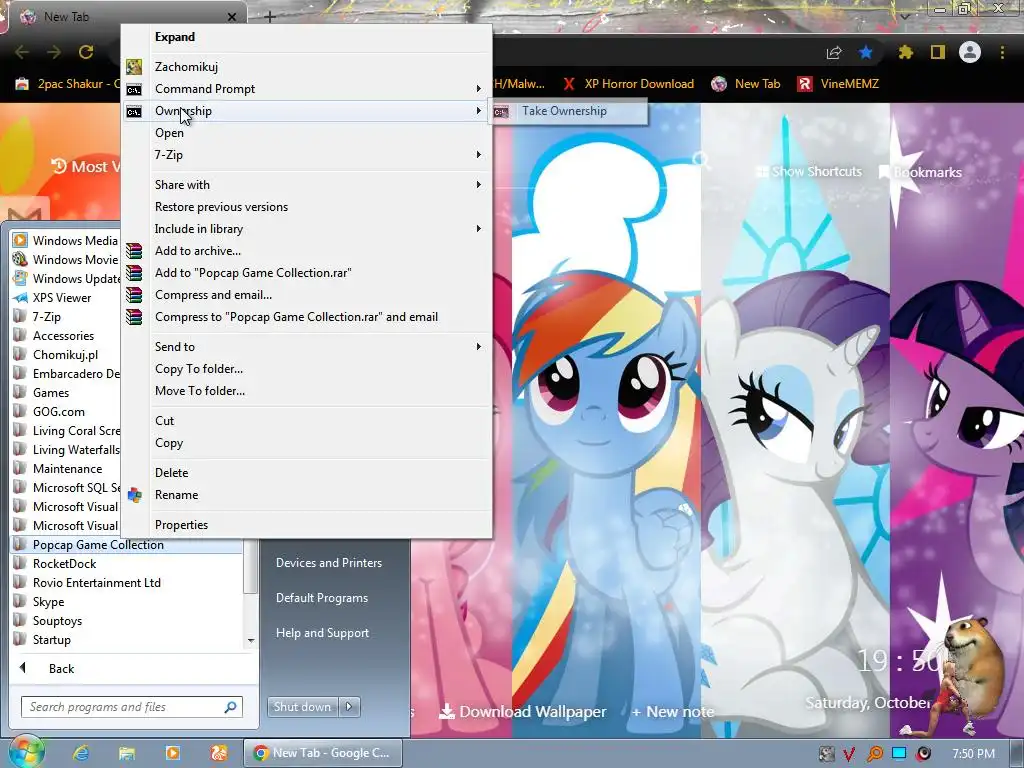Open Default Programs link
The image size is (1024, 768).
coord(322,598)
